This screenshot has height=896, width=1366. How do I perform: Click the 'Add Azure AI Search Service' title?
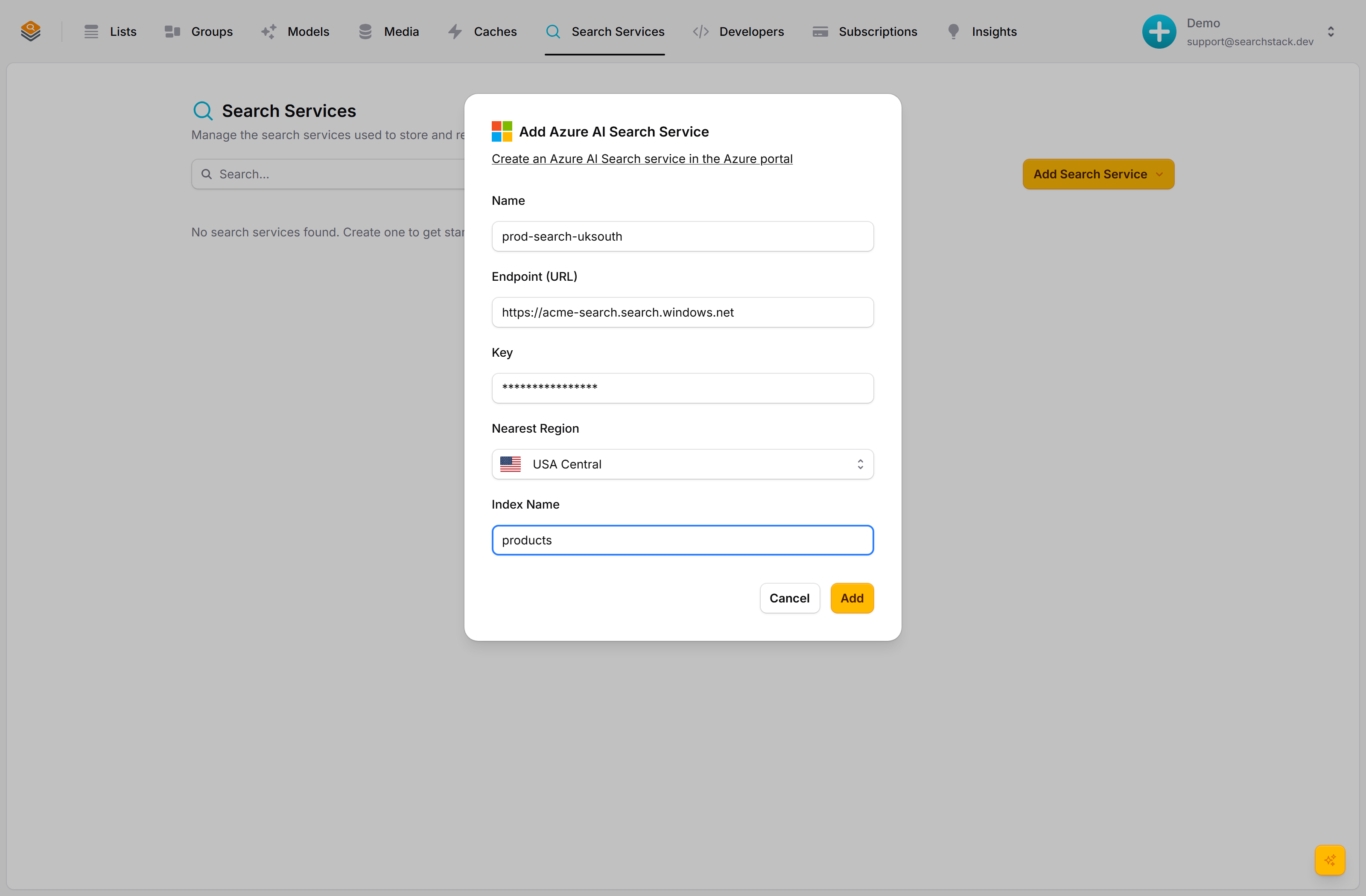(613, 131)
